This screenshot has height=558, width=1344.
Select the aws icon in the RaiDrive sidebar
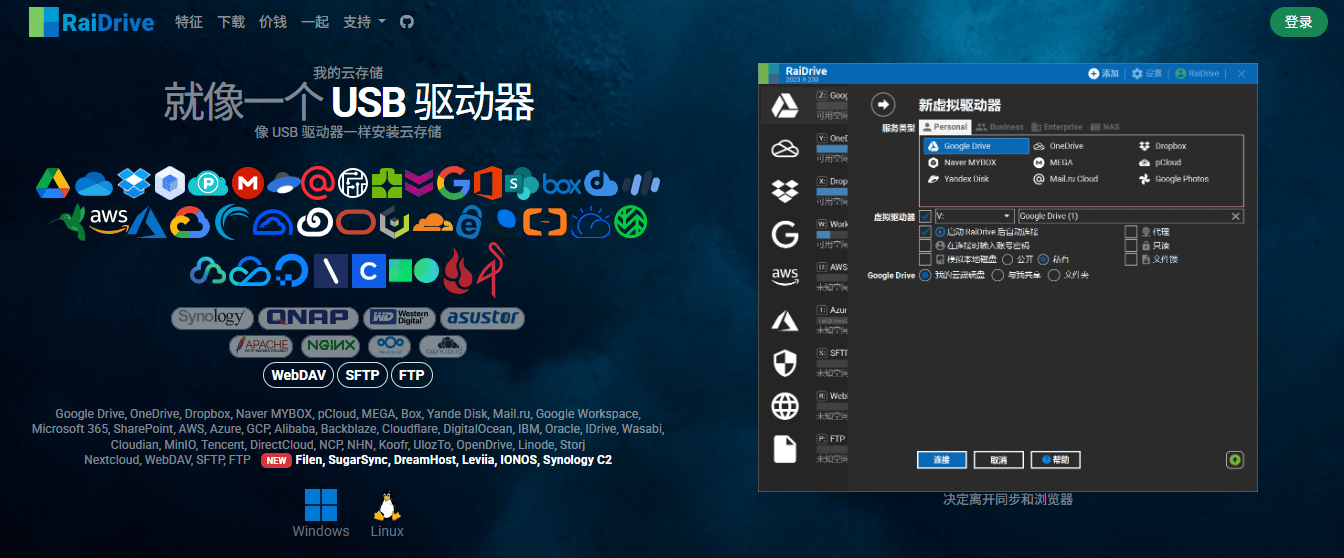click(785, 276)
